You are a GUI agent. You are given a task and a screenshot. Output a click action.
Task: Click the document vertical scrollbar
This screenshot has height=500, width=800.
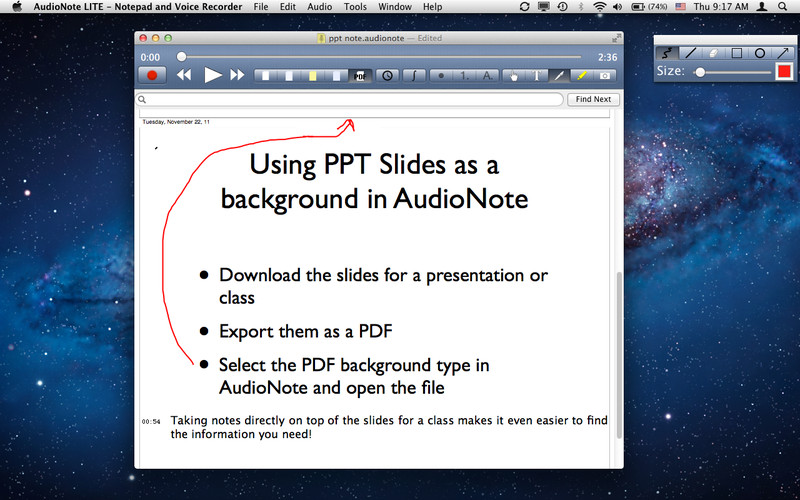(x=619, y=355)
